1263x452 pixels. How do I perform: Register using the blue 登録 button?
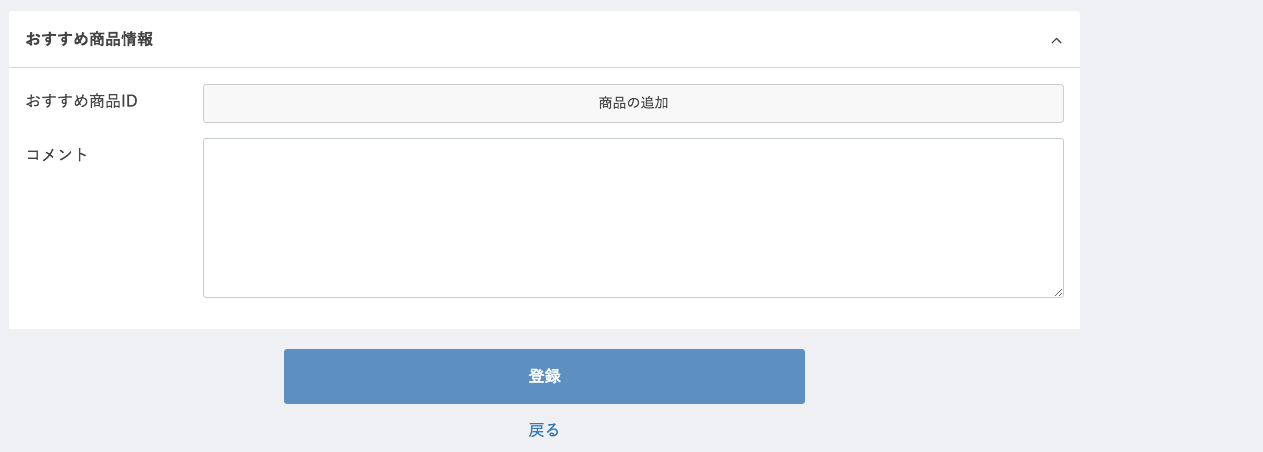tap(544, 376)
